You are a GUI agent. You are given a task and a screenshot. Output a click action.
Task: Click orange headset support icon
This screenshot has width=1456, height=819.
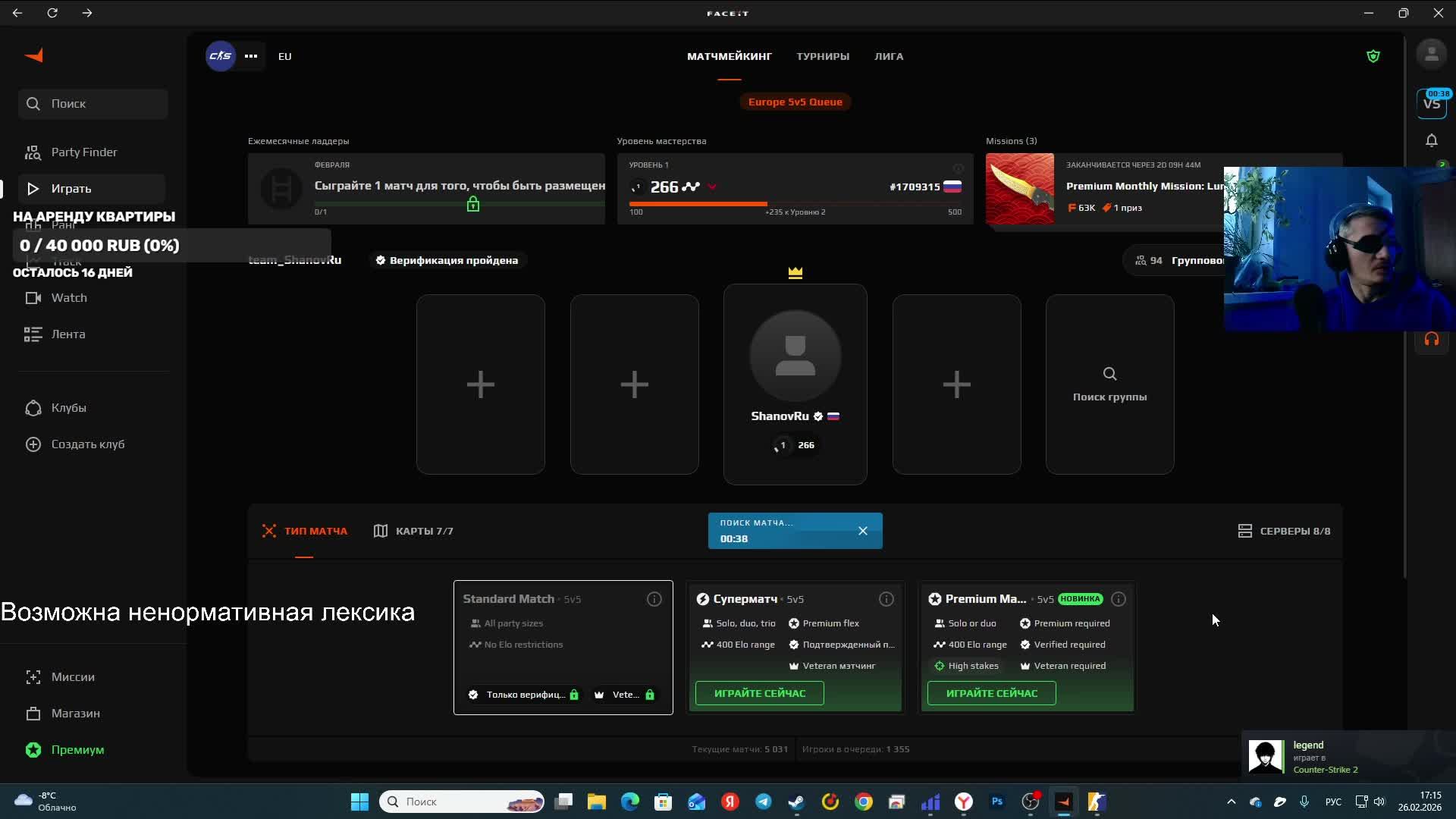1431,339
